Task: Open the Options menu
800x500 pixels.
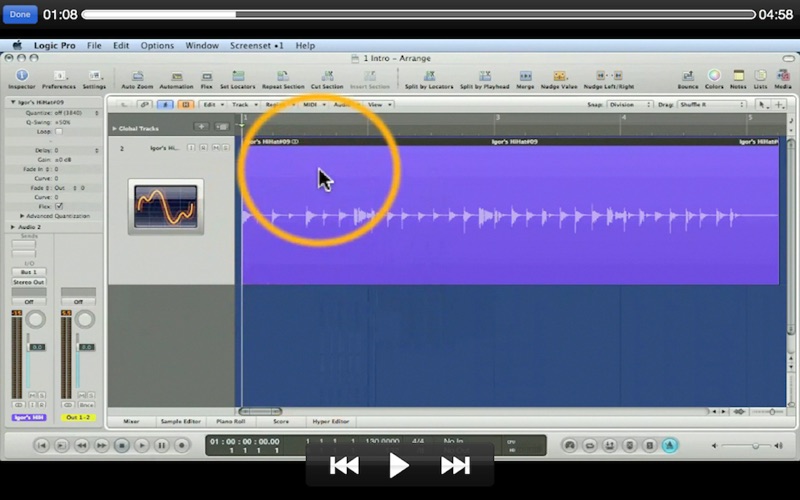Action: [157, 45]
